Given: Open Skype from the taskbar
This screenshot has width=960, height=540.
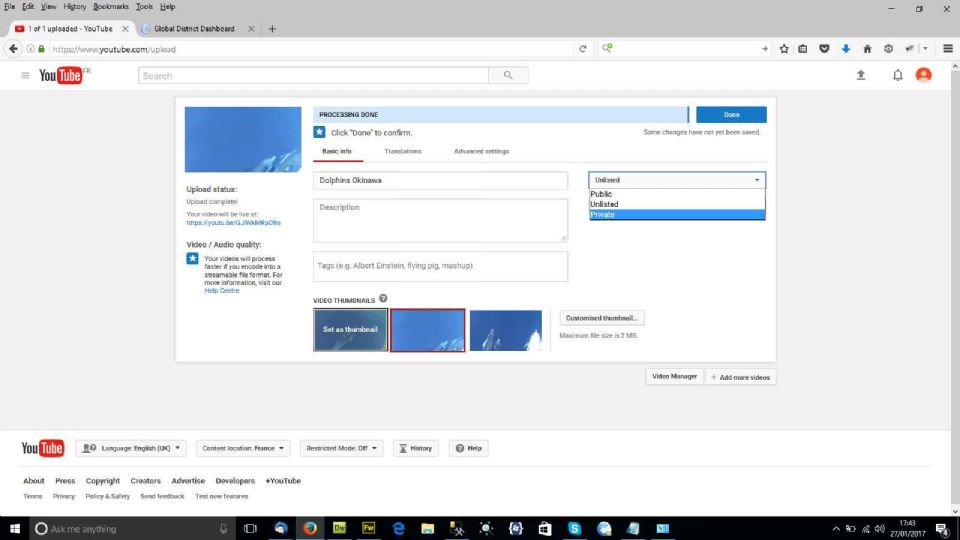Looking at the screenshot, I should click(574, 528).
